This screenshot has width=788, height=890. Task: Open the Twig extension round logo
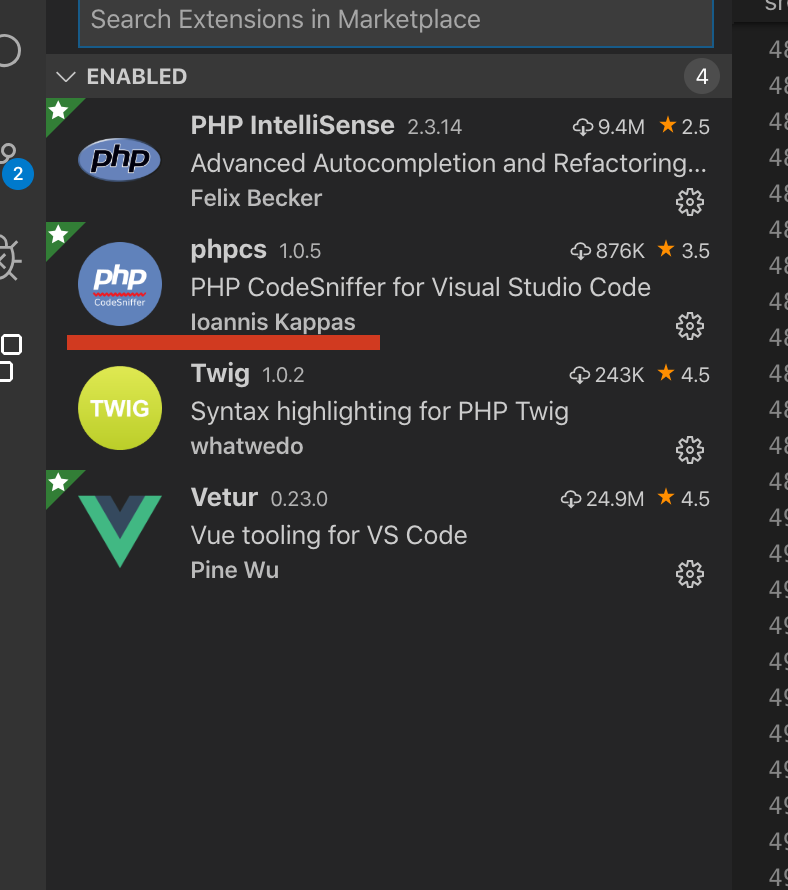[120, 408]
